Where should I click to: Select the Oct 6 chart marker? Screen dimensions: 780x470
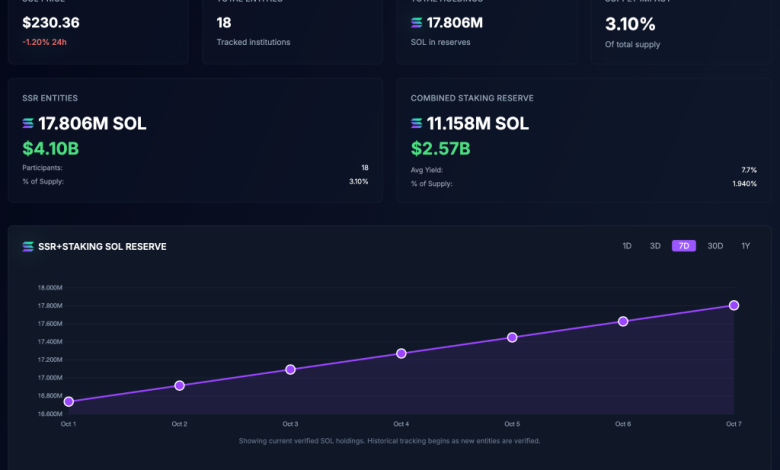click(x=623, y=321)
